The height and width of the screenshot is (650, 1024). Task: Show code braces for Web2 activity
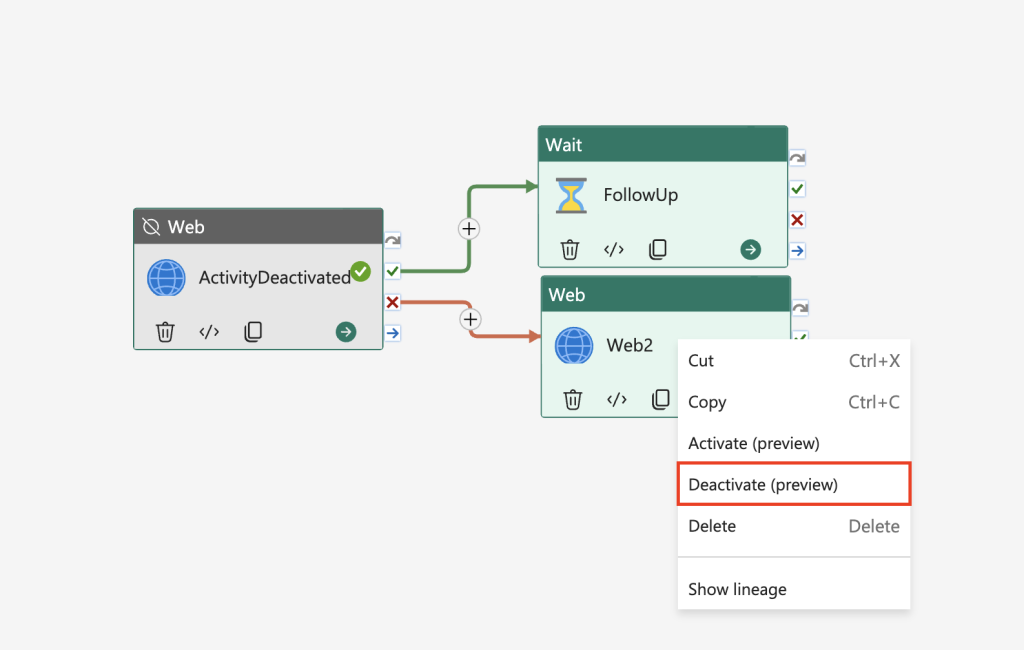617,400
